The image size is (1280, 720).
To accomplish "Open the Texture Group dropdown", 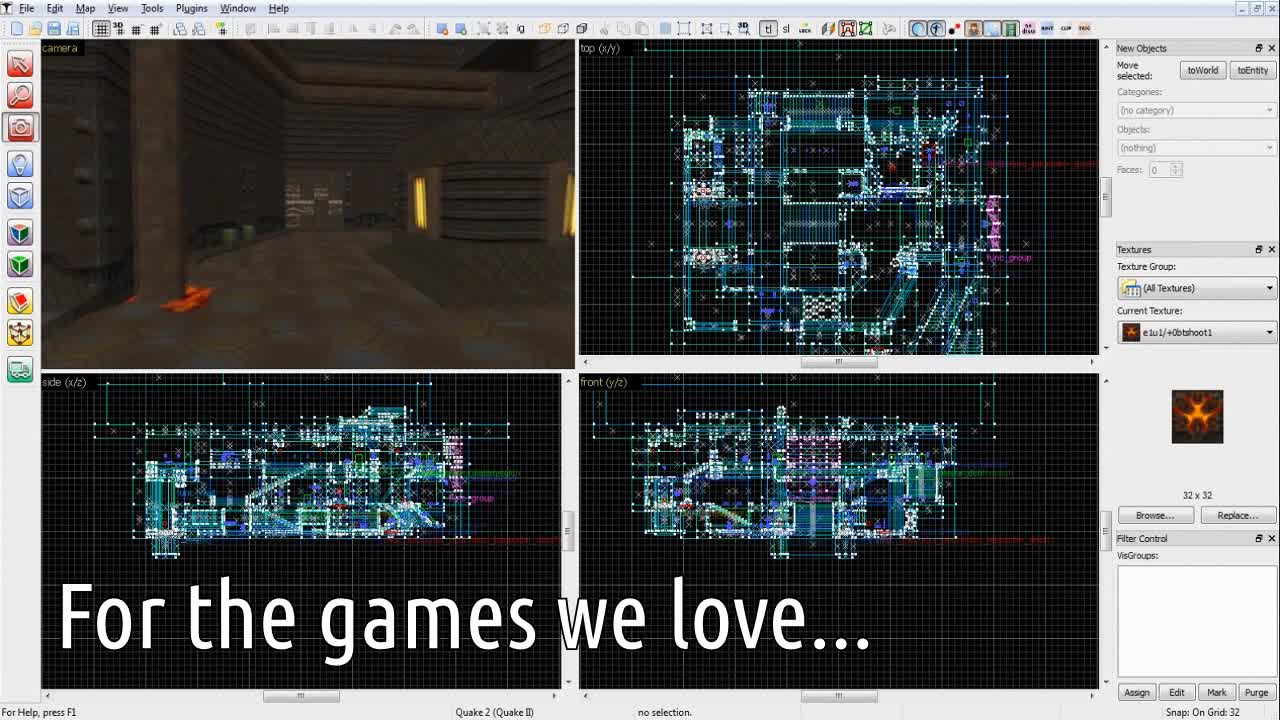I will click(1196, 288).
